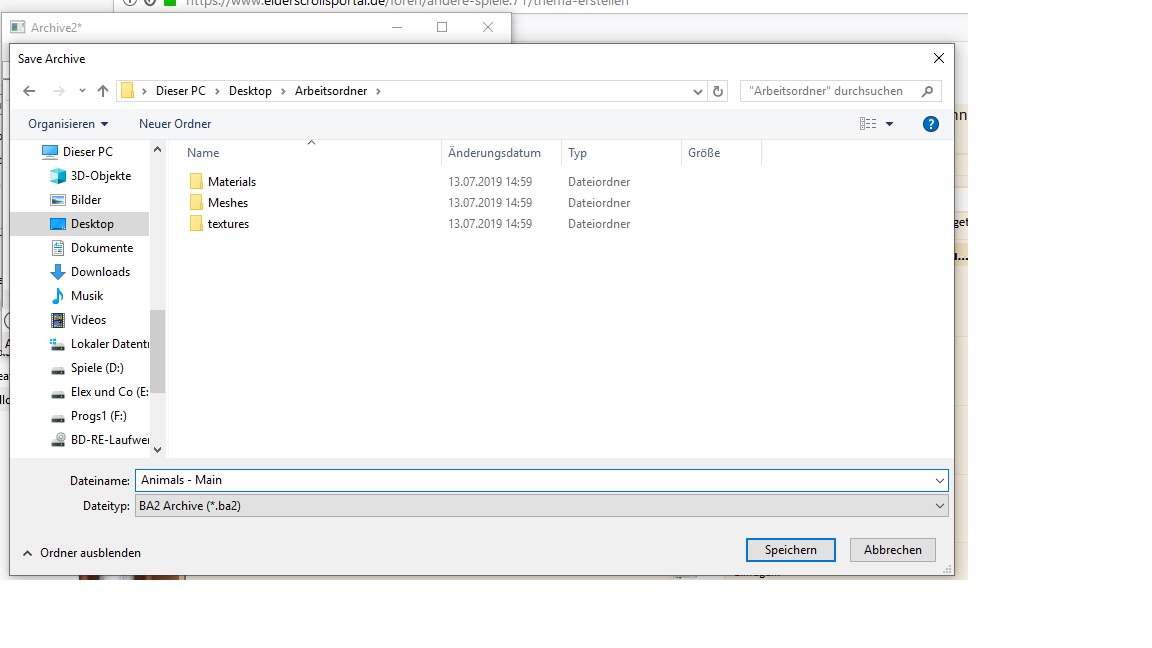This screenshot has height=648, width=1152.
Task: Click the up one level arrow
Action: [x=102, y=91]
